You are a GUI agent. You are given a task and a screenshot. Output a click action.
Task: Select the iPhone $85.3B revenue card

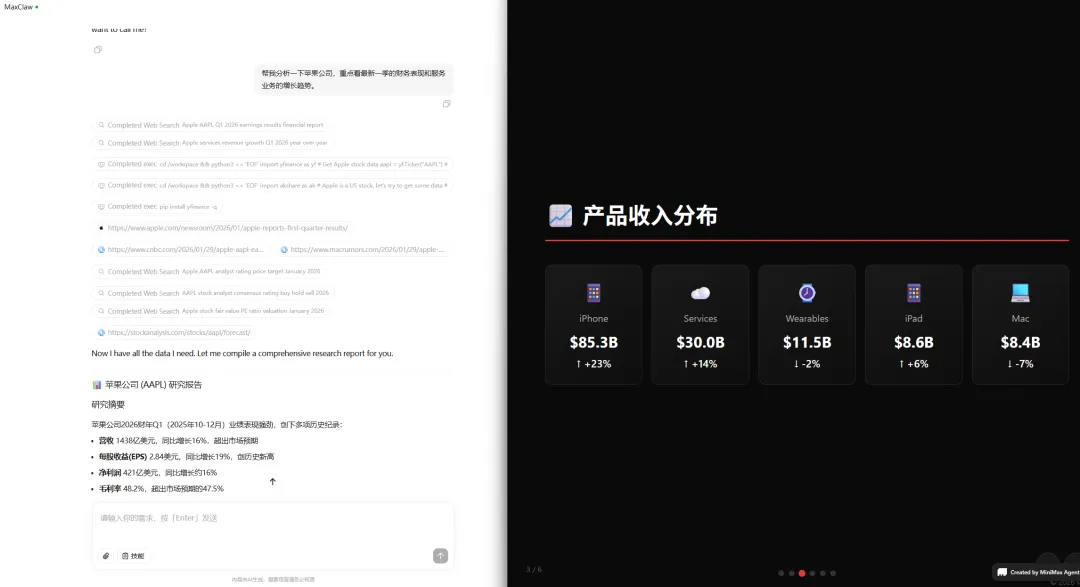[x=593, y=325]
